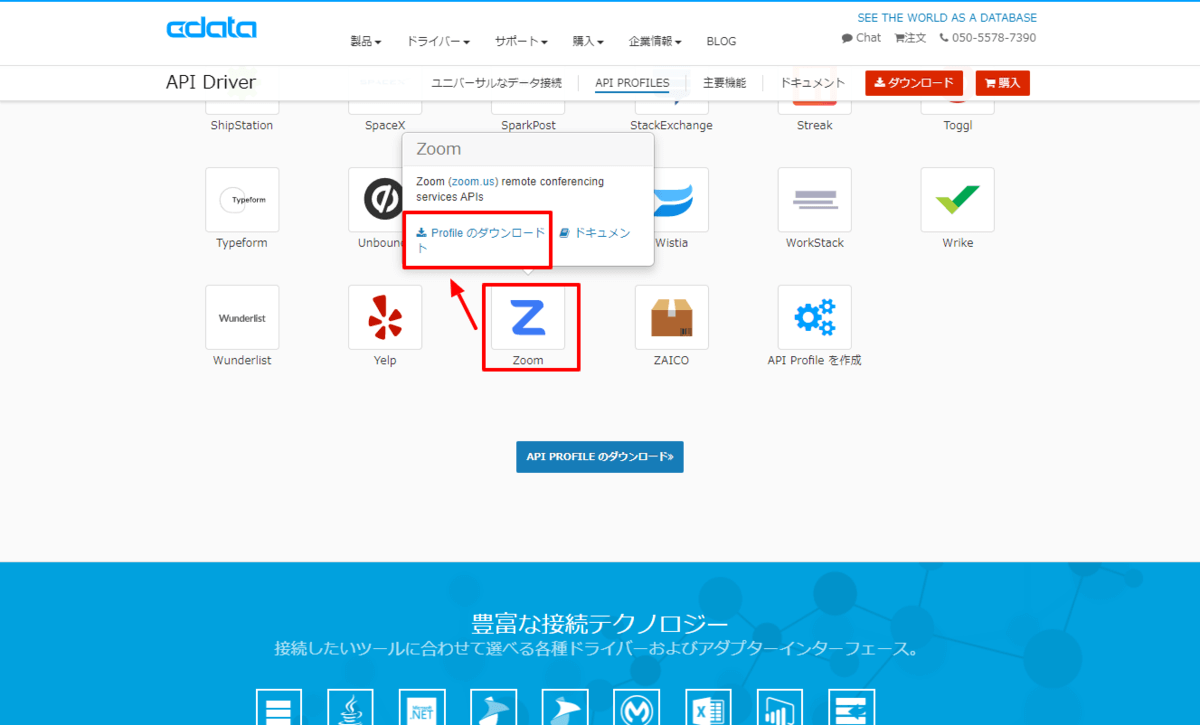Choose the MuleSoft icon in the technology row
The image size is (1200, 725).
[x=637, y=707]
